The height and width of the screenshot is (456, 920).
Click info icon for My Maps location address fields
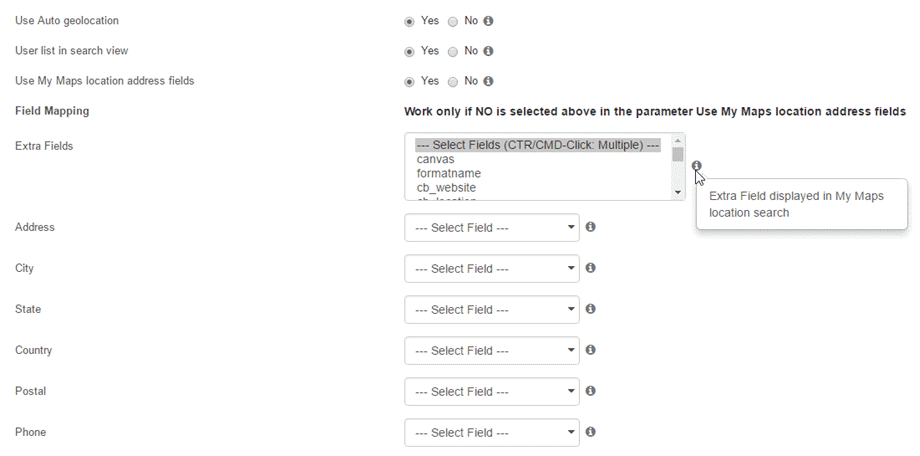pyautogui.click(x=488, y=81)
